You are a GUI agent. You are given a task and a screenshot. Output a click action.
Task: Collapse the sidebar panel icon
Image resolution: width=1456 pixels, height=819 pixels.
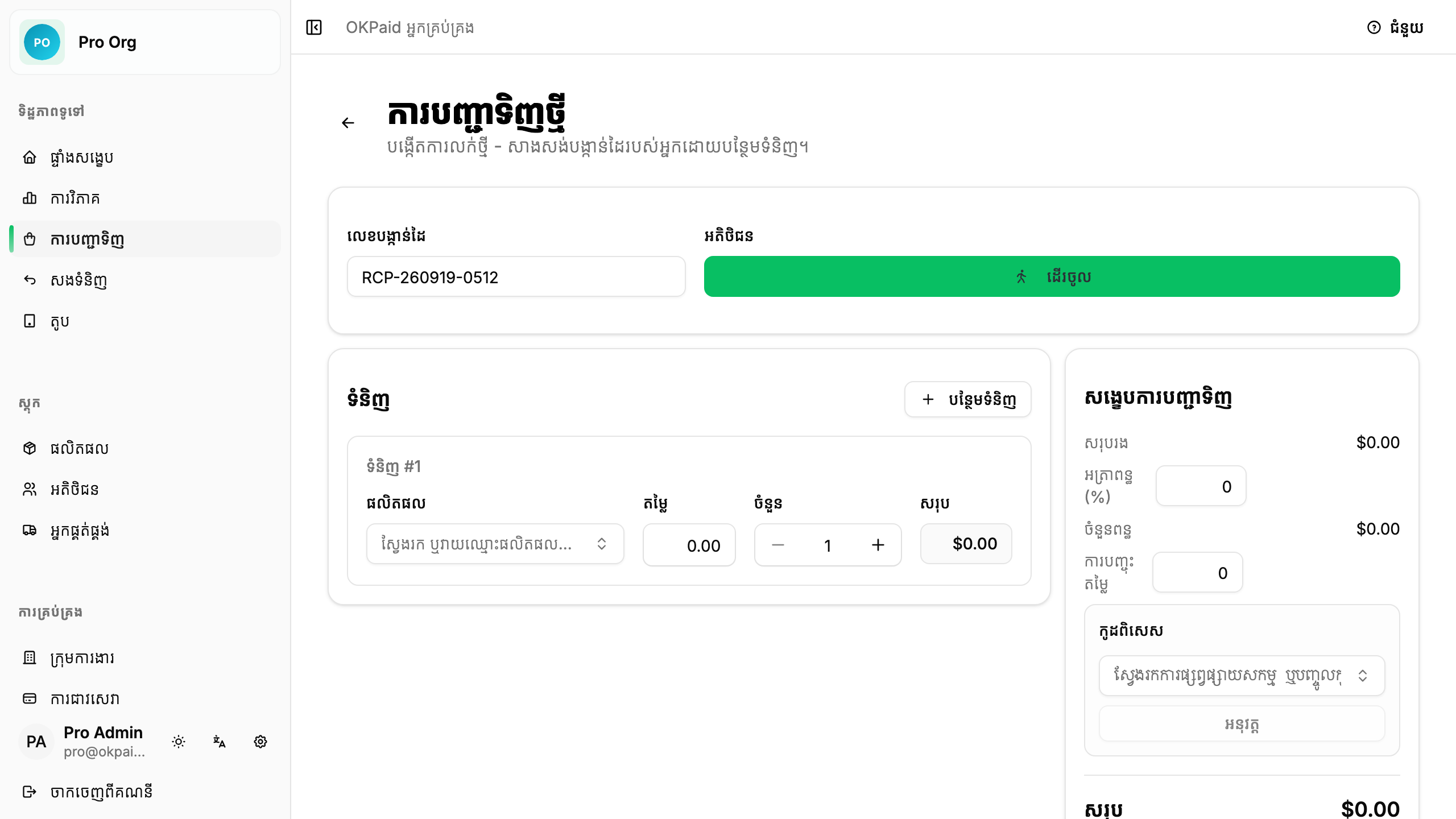pos(314,27)
